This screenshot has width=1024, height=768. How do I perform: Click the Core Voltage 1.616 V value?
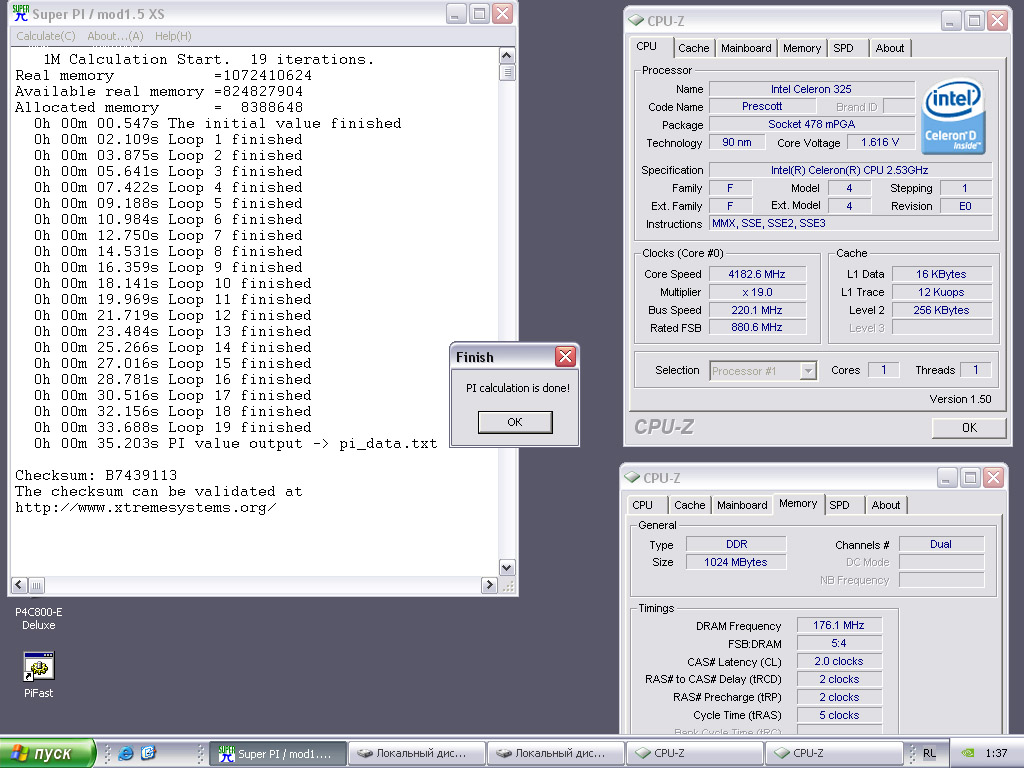(880, 142)
